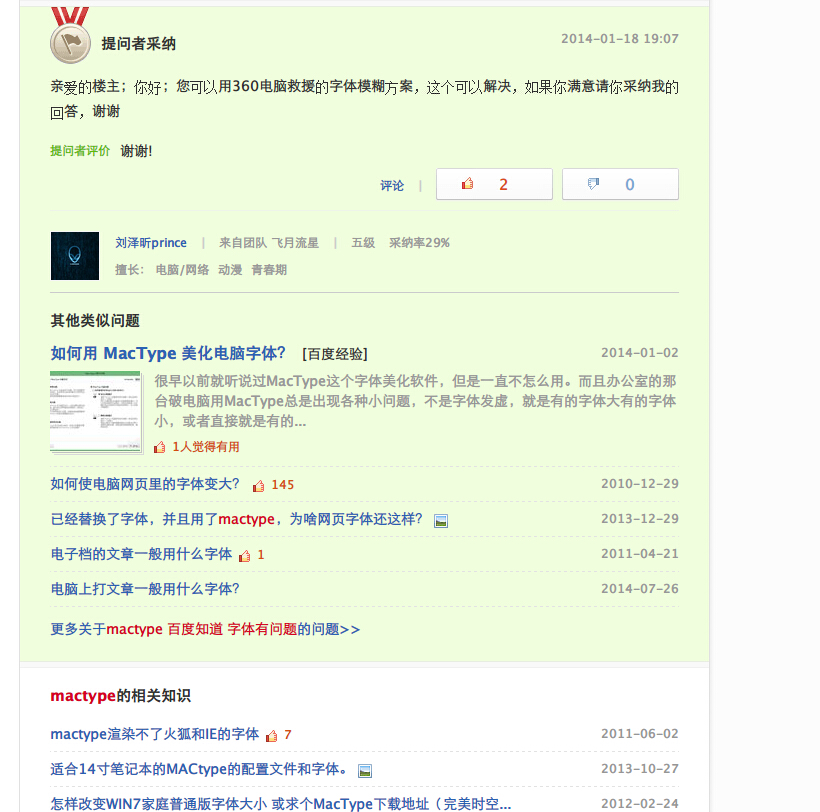Select the 动漫 expertise tag
This screenshot has height=812, width=820.
click(230, 270)
